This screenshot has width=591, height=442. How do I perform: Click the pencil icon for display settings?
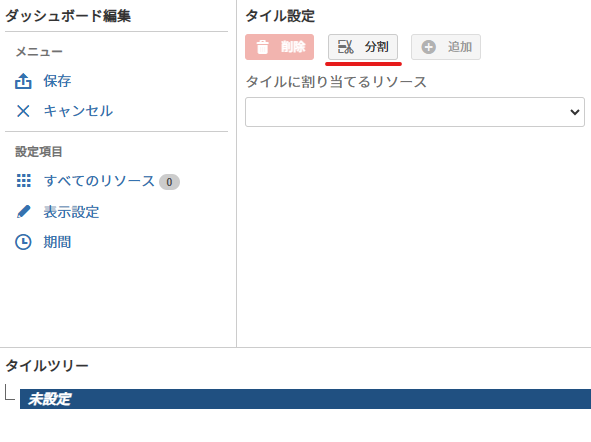(x=23, y=211)
